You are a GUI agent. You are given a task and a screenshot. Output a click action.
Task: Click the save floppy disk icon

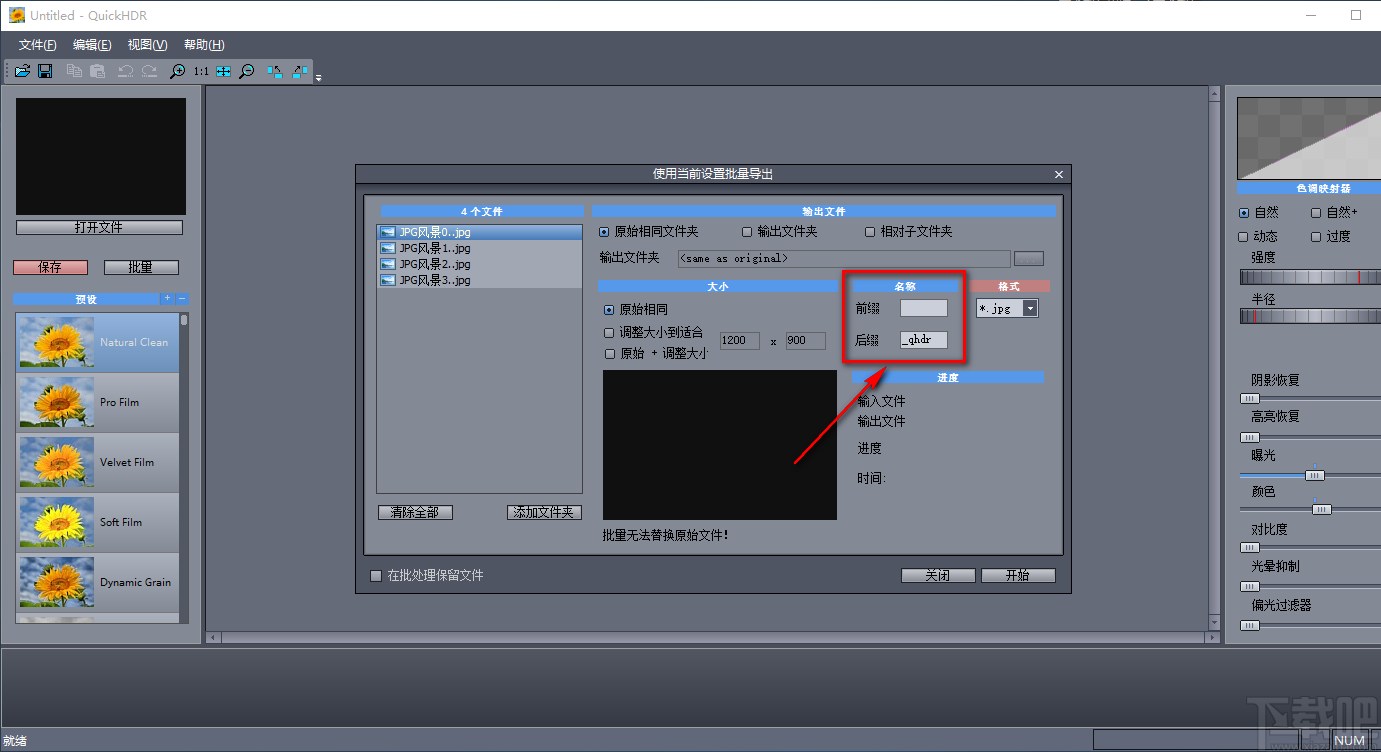pos(45,71)
